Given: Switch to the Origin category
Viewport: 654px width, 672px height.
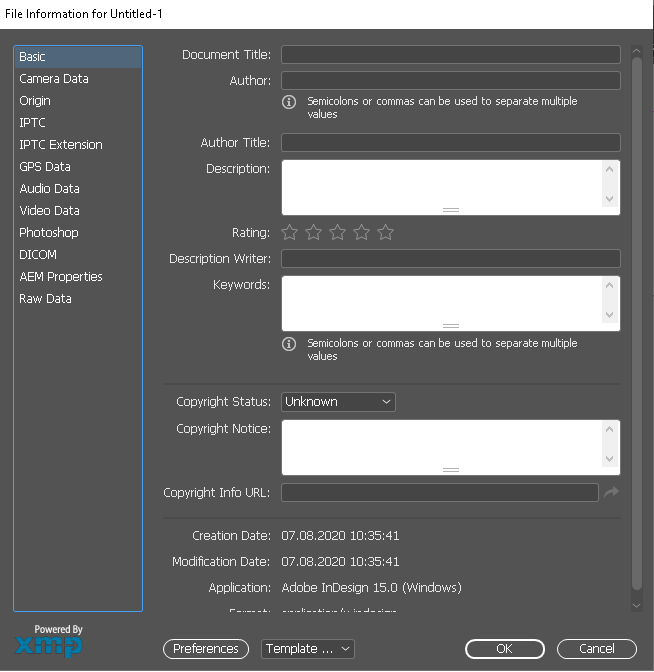Looking at the screenshot, I should (x=78, y=101).
